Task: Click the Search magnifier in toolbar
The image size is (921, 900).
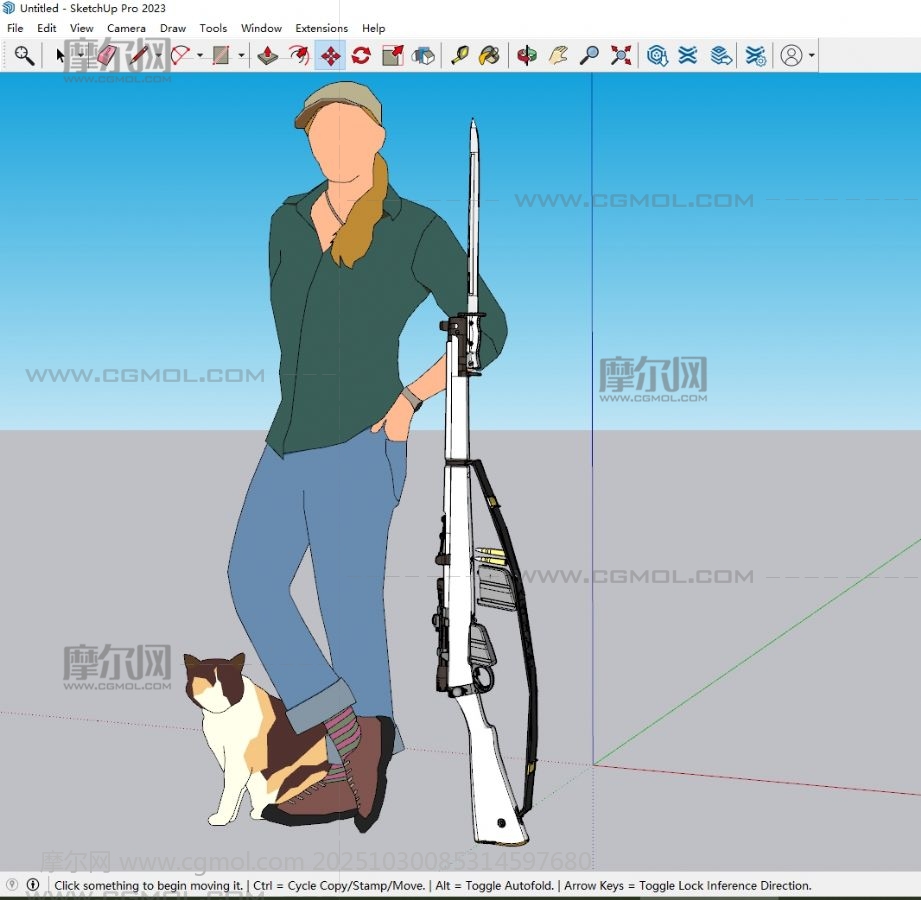Action: point(24,56)
